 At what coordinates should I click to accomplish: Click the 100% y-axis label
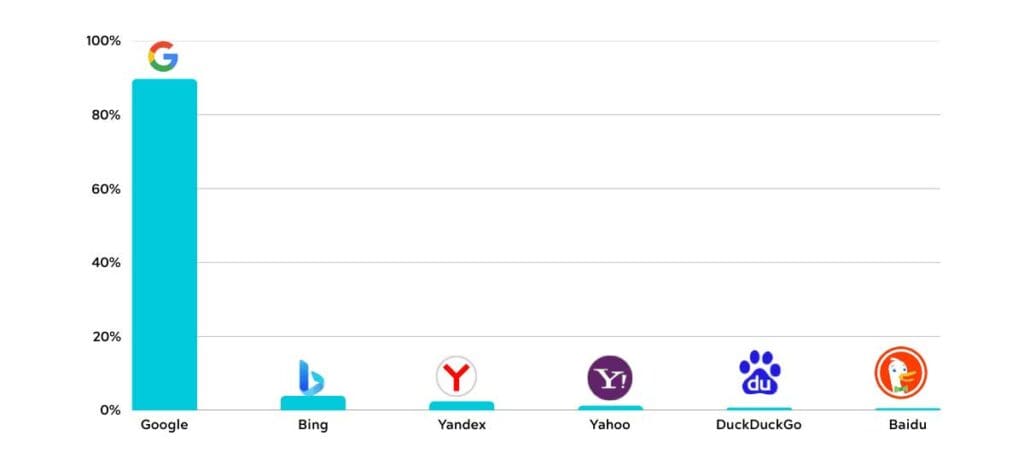tap(103, 41)
